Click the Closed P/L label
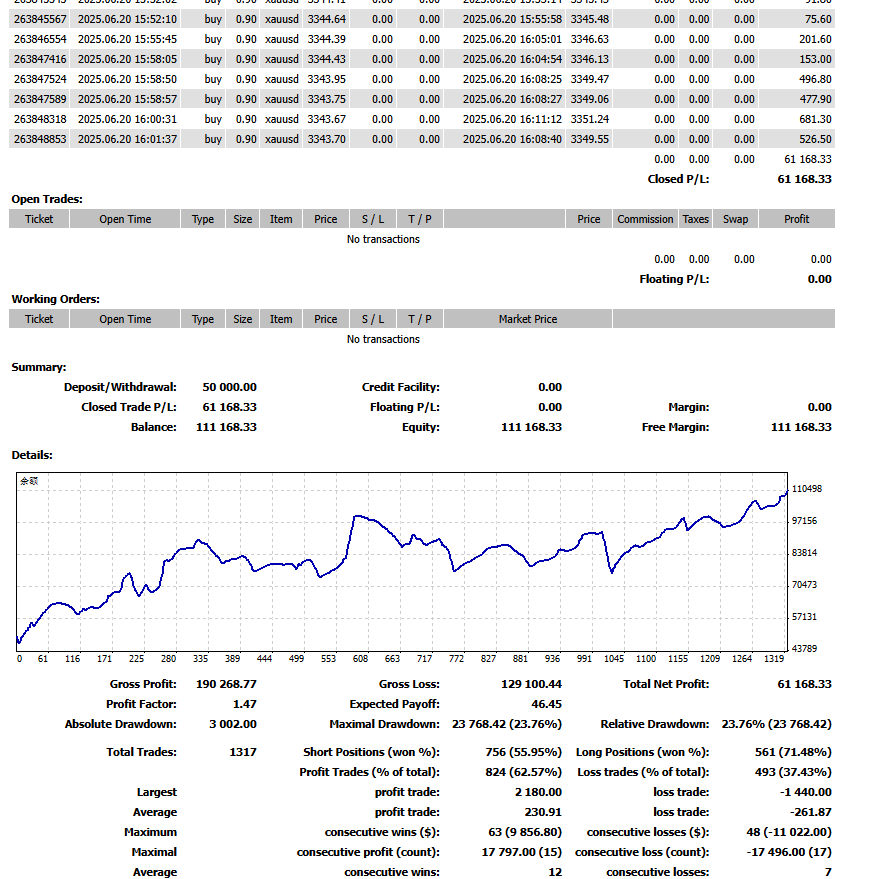Viewport: 869px width, 879px height. click(x=678, y=179)
